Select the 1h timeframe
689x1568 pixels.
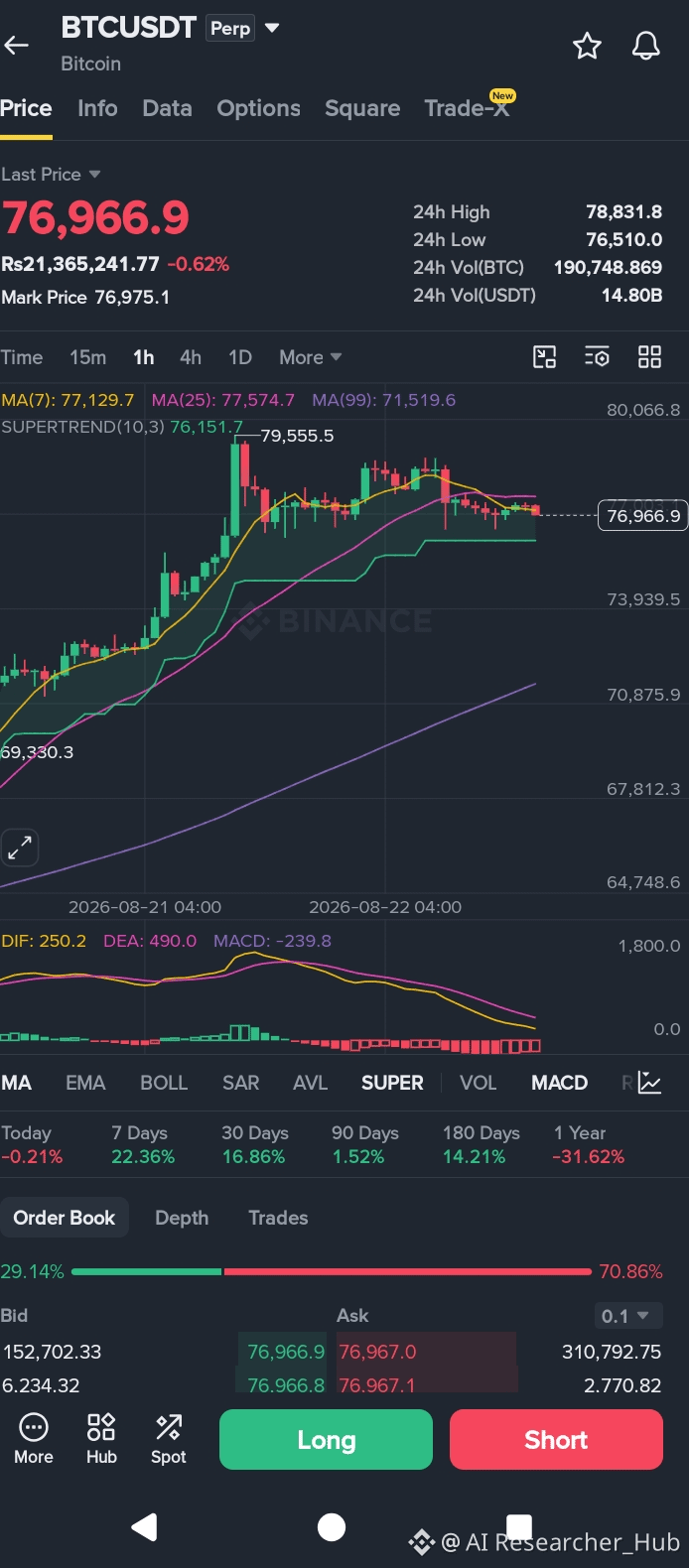pos(144,357)
